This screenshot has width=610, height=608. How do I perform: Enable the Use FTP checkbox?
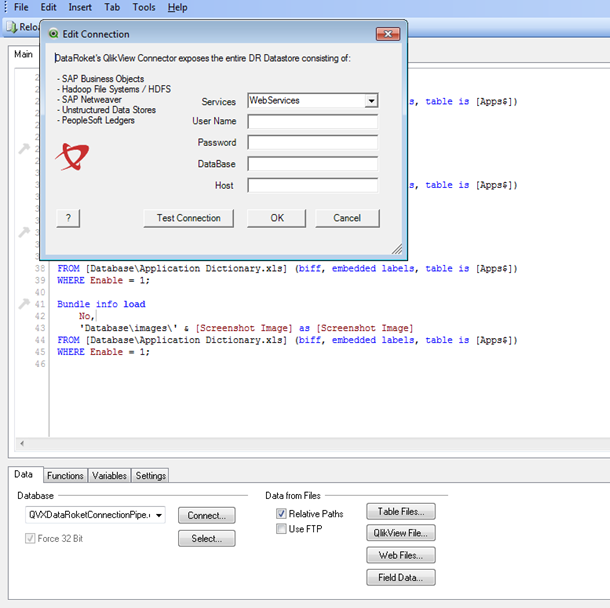pyautogui.click(x=282, y=529)
